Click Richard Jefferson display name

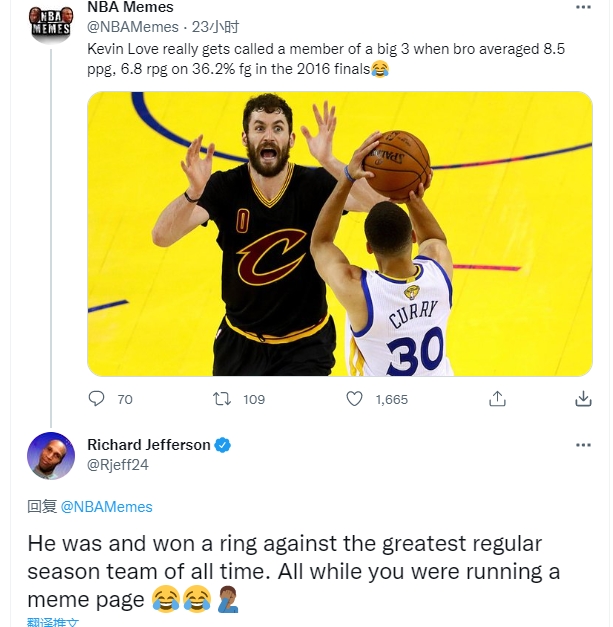149,445
